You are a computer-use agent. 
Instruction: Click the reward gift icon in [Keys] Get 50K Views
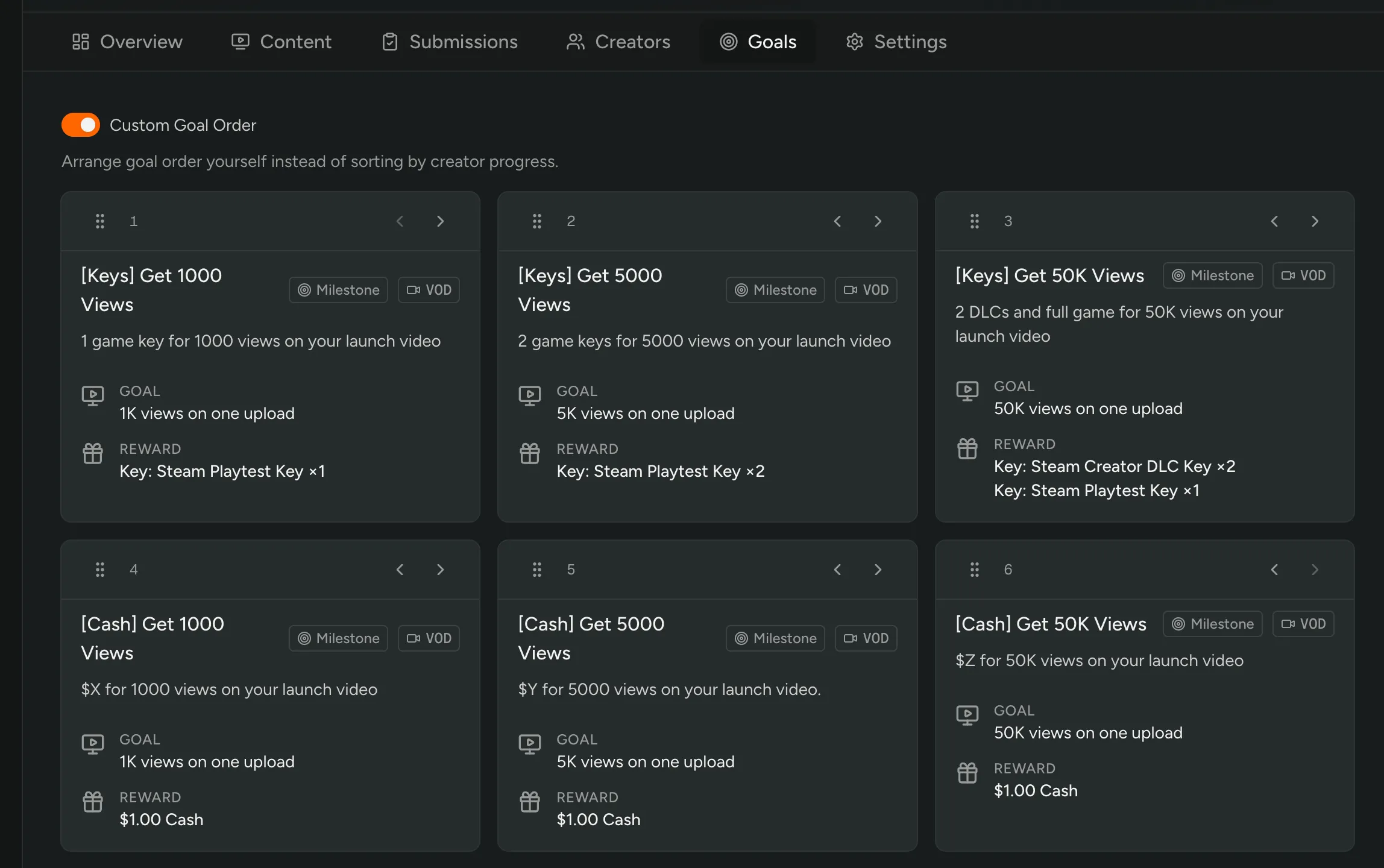coord(967,448)
